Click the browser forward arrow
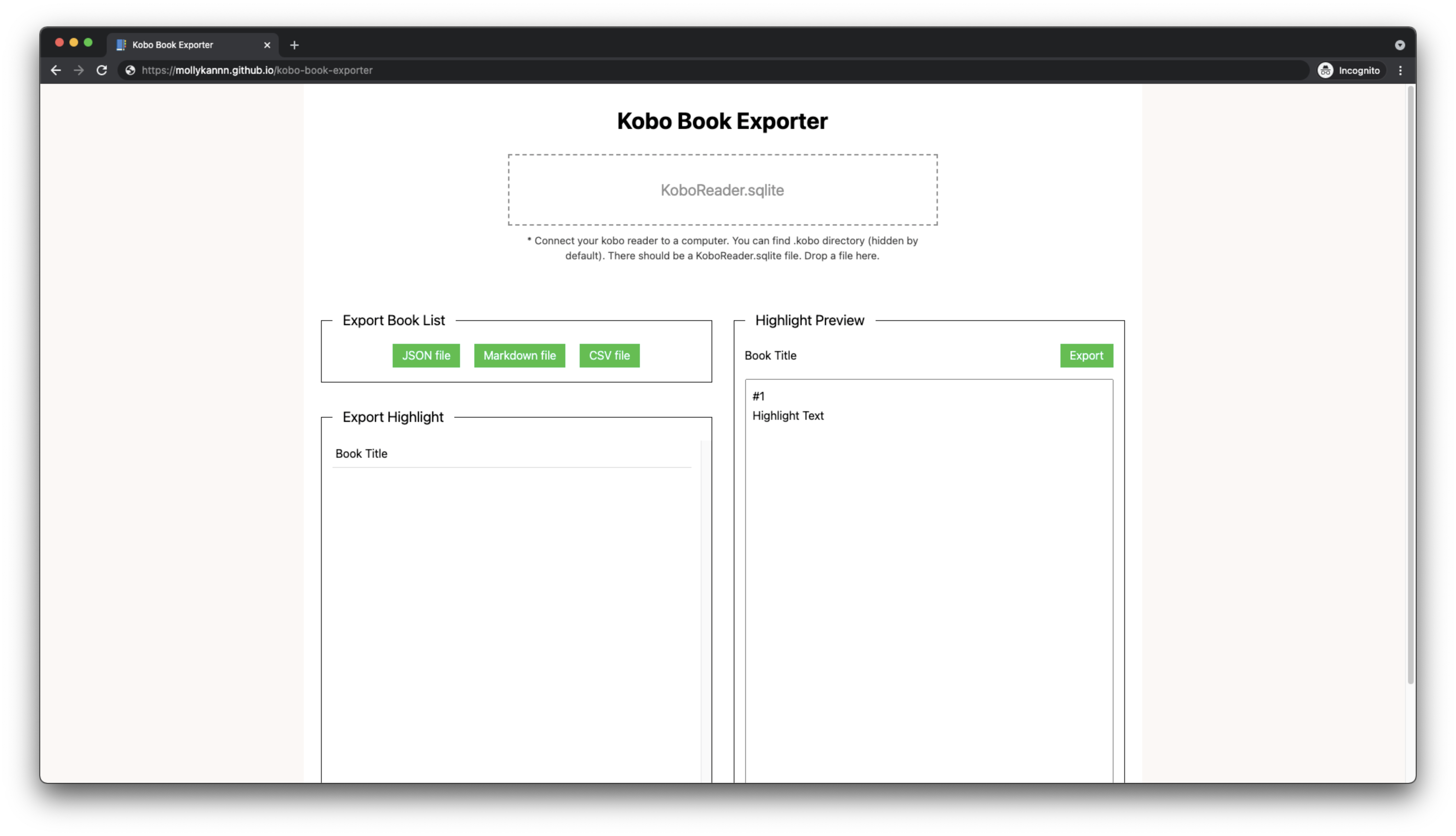The height and width of the screenshot is (836, 1456). (x=79, y=70)
